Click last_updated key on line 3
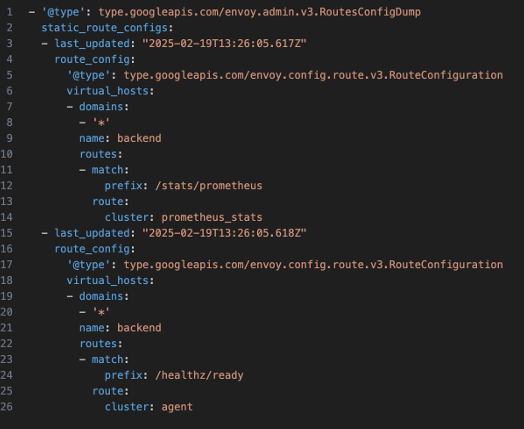524x429 pixels. coord(92,43)
